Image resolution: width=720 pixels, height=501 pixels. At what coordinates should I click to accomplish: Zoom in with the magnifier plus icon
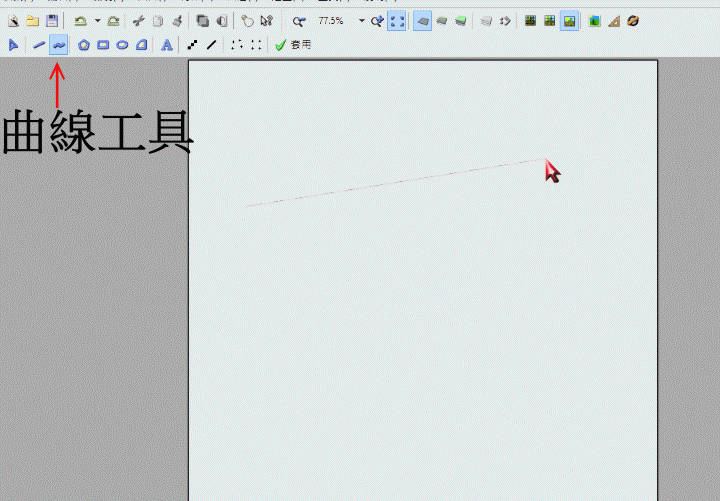pyautogui.click(x=377, y=21)
